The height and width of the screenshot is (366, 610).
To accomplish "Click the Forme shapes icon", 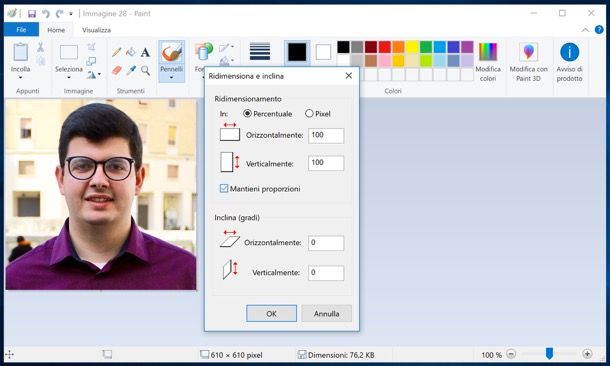I will [x=204, y=52].
